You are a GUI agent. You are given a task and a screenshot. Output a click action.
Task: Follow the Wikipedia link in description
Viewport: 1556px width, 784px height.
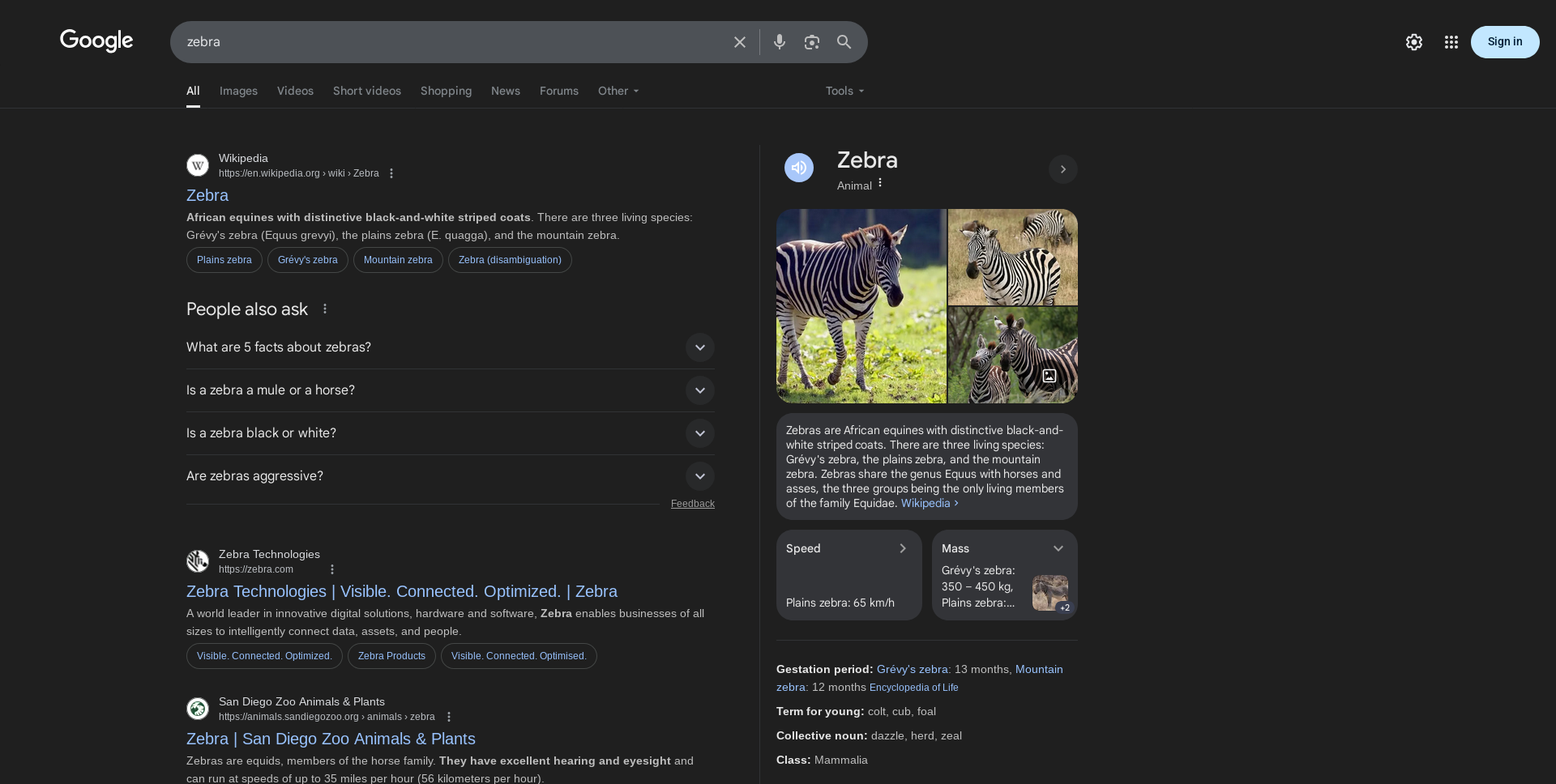tap(930, 503)
